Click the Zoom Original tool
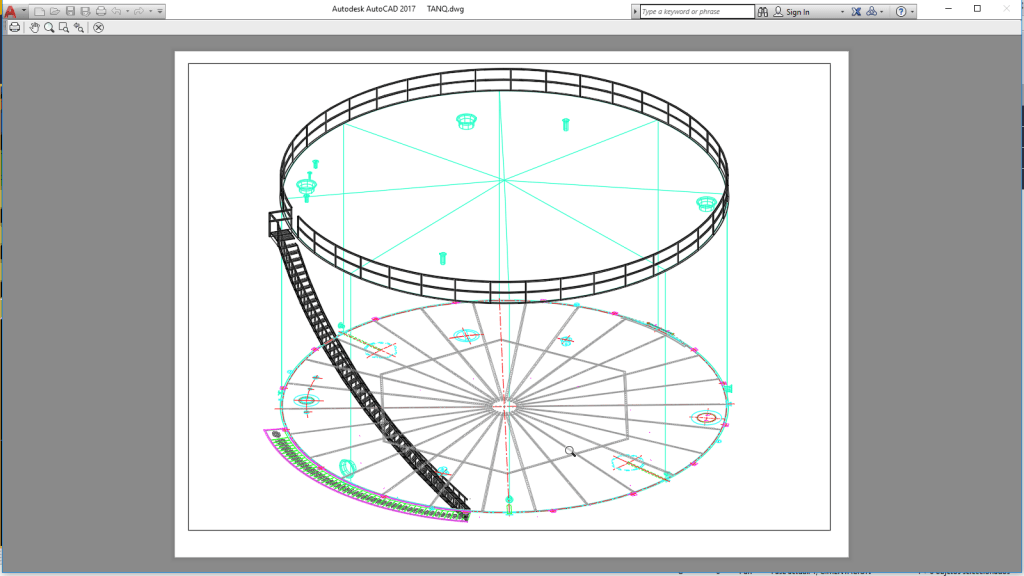1024x576 pixels. tap(79, 27)
